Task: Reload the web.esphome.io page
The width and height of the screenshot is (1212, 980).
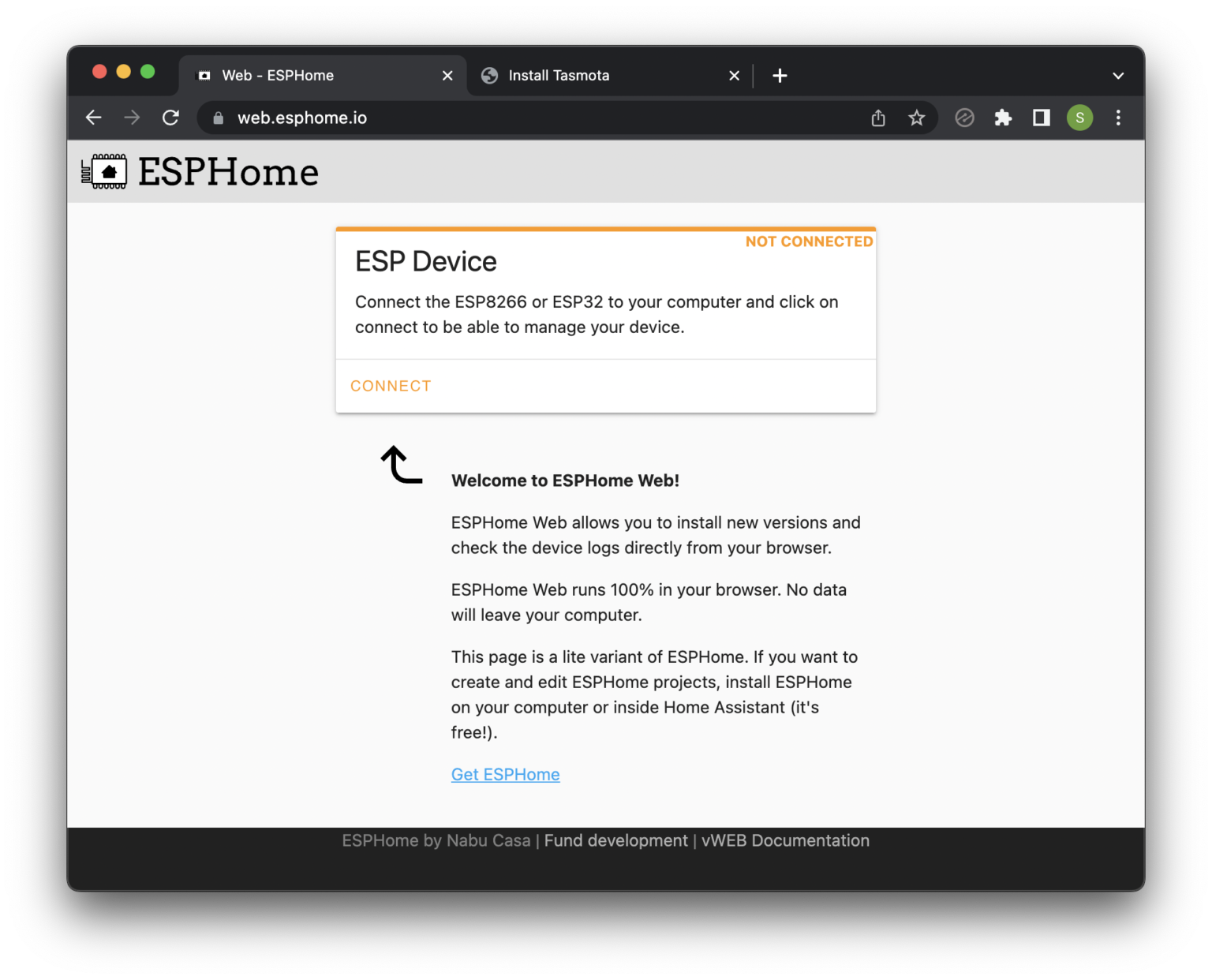Action: click(x=170, y=118)
